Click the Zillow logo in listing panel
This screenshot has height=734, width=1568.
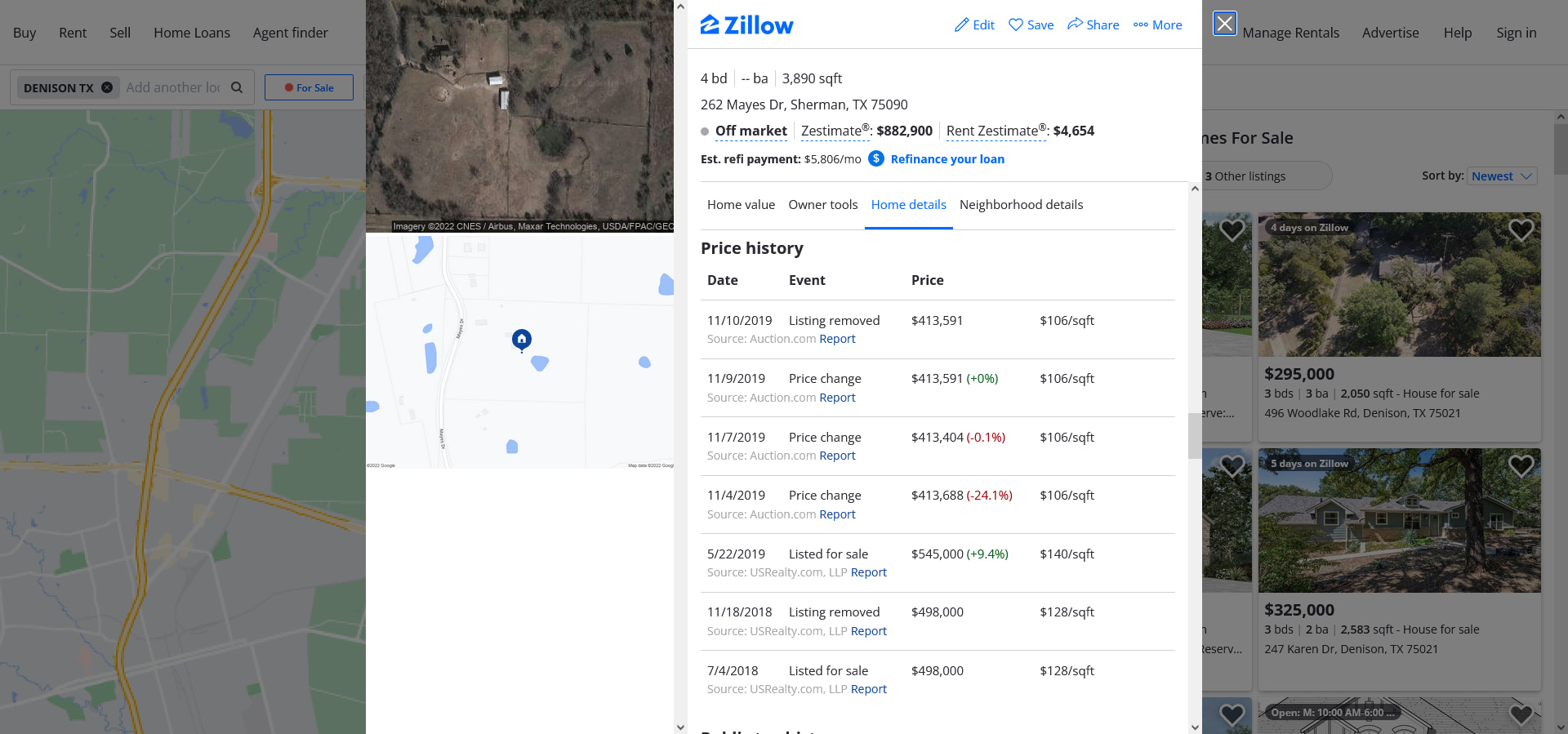coord(746,25)
